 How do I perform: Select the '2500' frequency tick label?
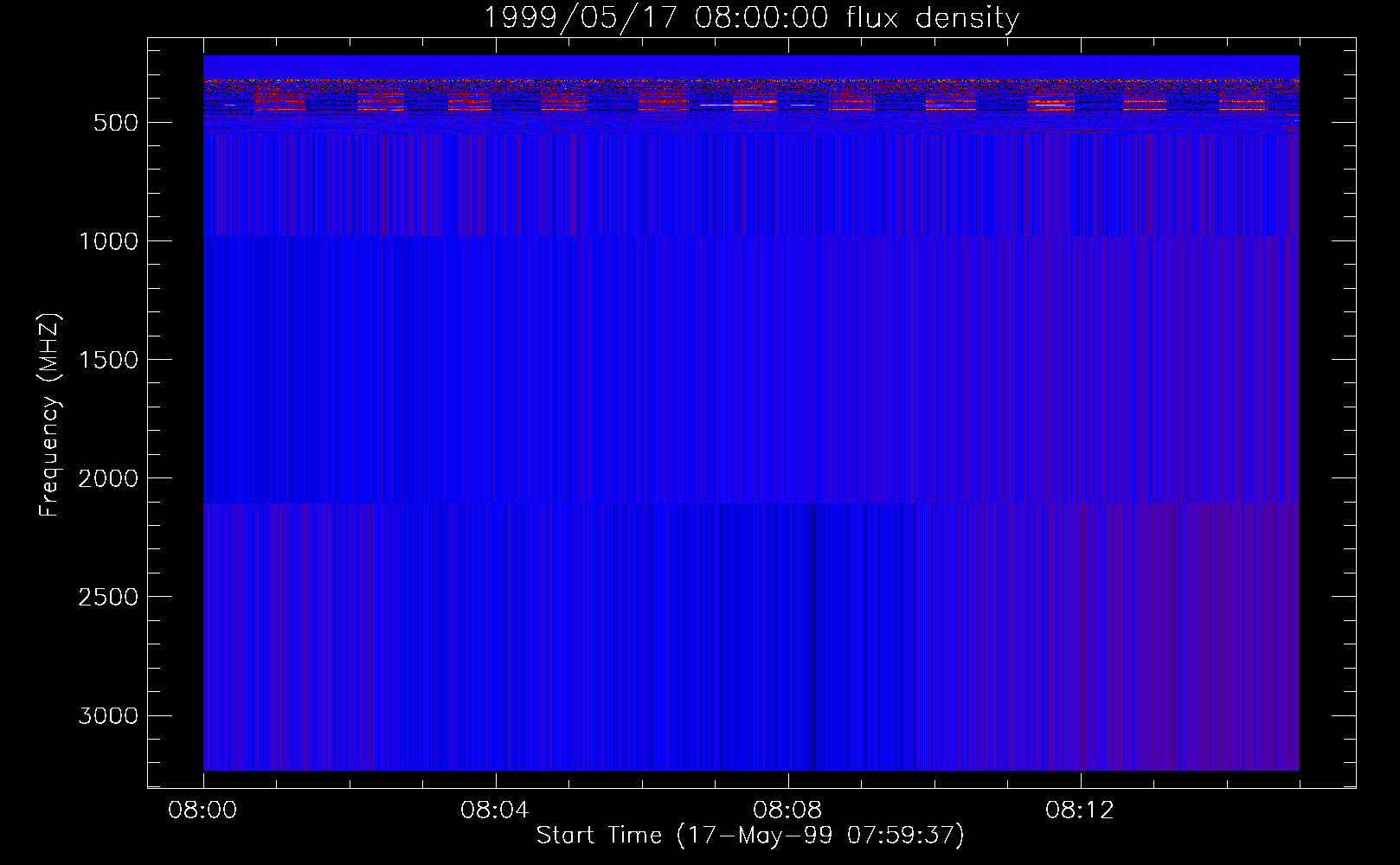coord(108,597)
